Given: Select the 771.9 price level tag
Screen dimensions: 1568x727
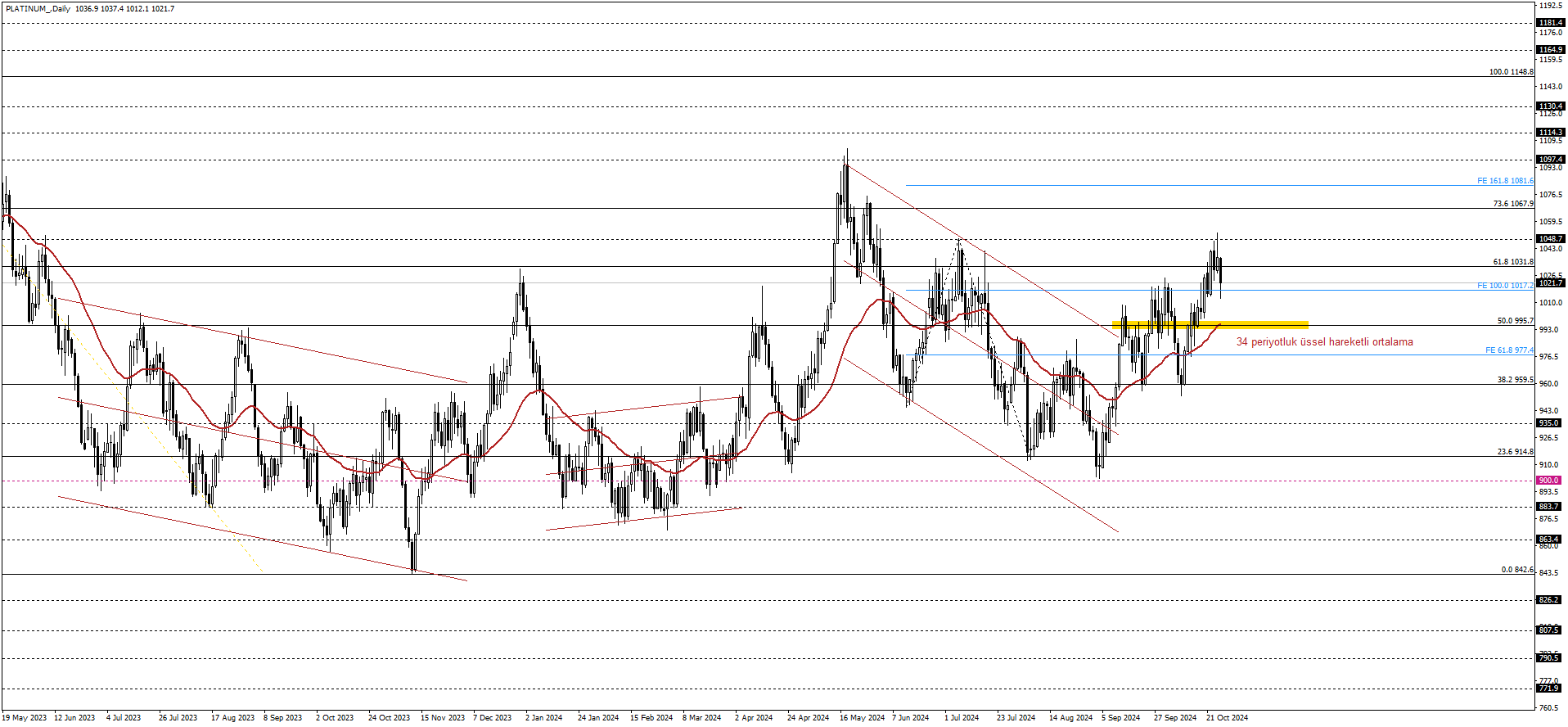Looking at the screenshot, I should pyautogui.click(x=1548, y=689).
